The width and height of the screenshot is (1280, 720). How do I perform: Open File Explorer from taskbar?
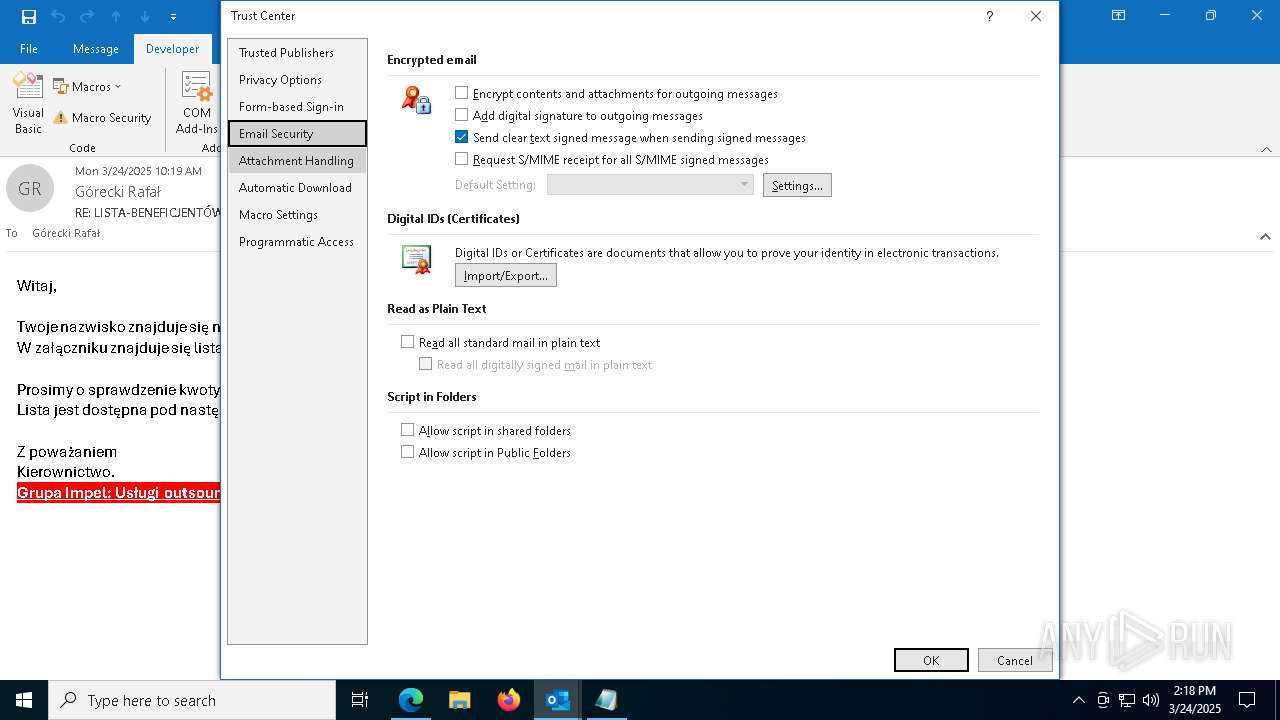click(460, 700)
